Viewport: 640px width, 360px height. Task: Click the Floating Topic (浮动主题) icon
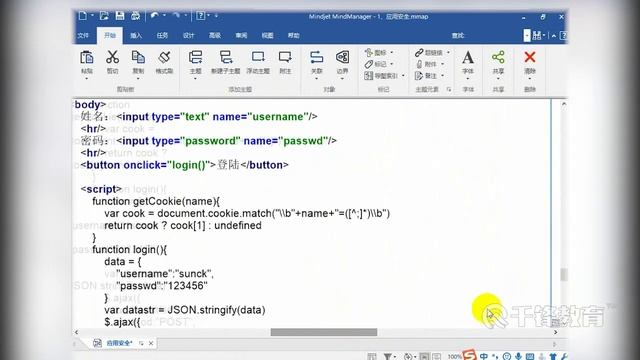[x=258, y=58]
